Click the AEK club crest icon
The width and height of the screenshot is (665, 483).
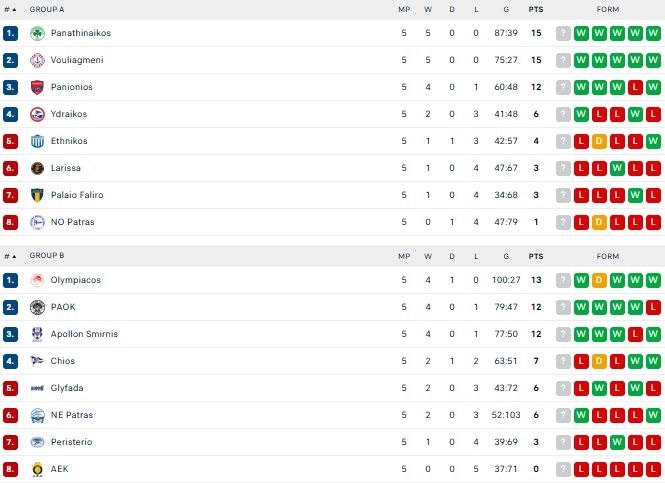pyautogui.click(x=38, y=469)
